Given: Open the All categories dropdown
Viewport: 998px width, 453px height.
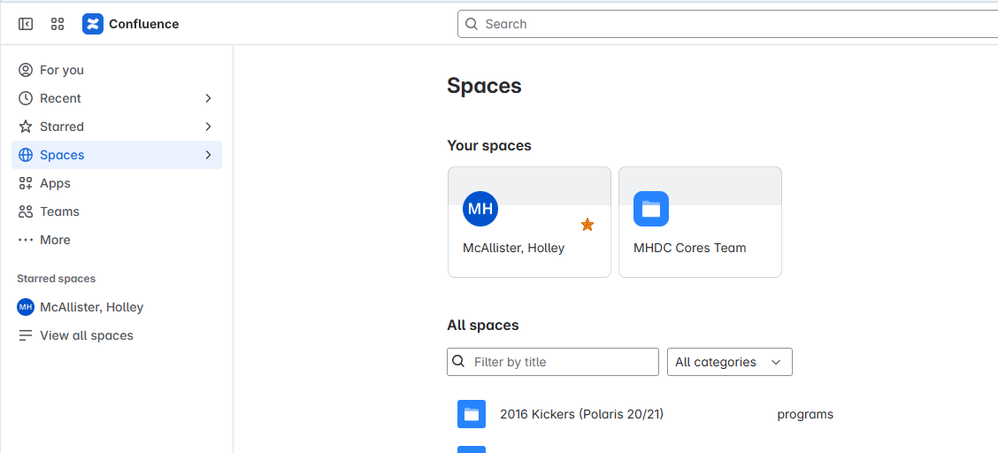Looking at the screenshot, I should [x=729, y=362].
